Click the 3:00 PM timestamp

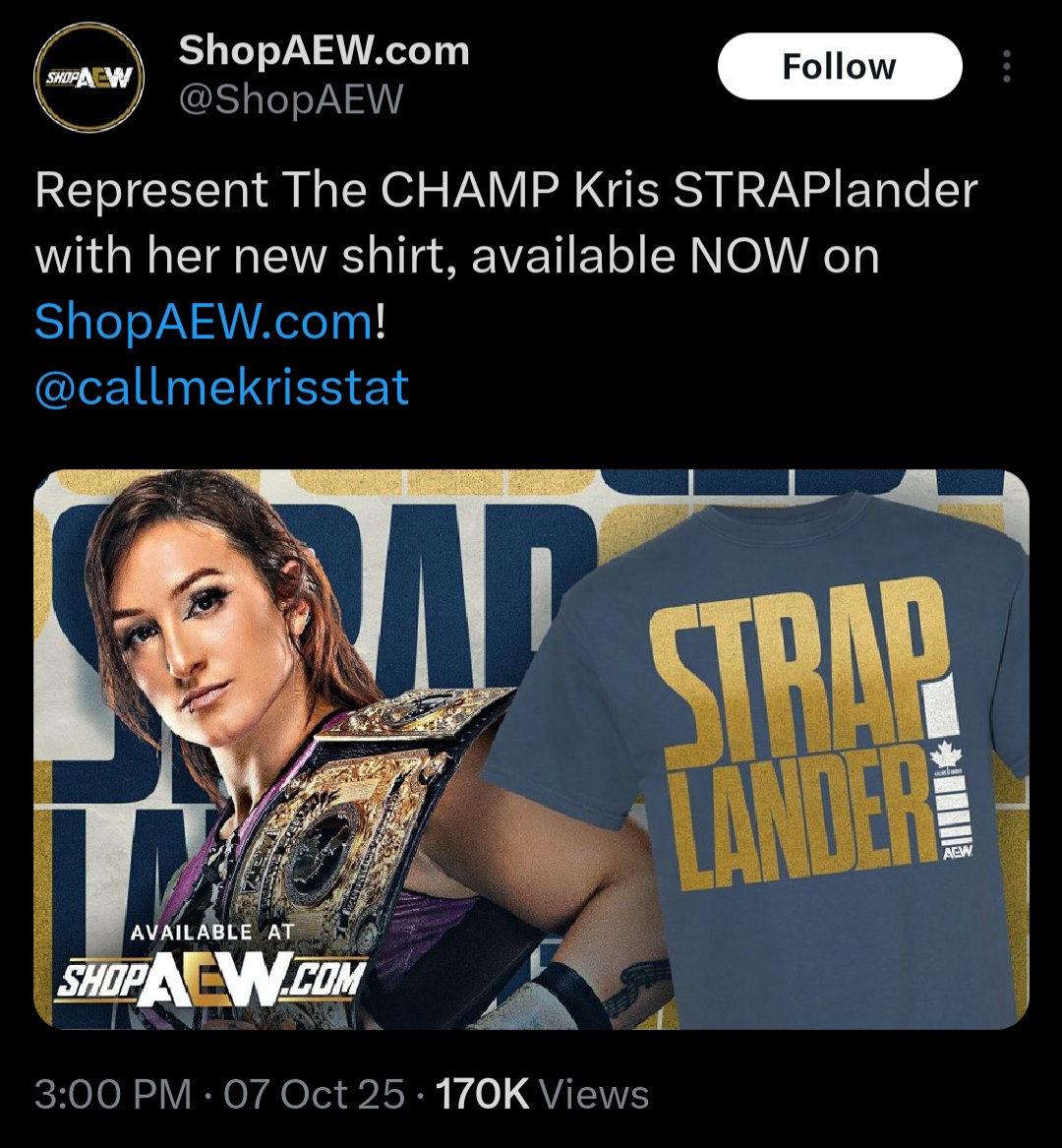point(113,1095)
